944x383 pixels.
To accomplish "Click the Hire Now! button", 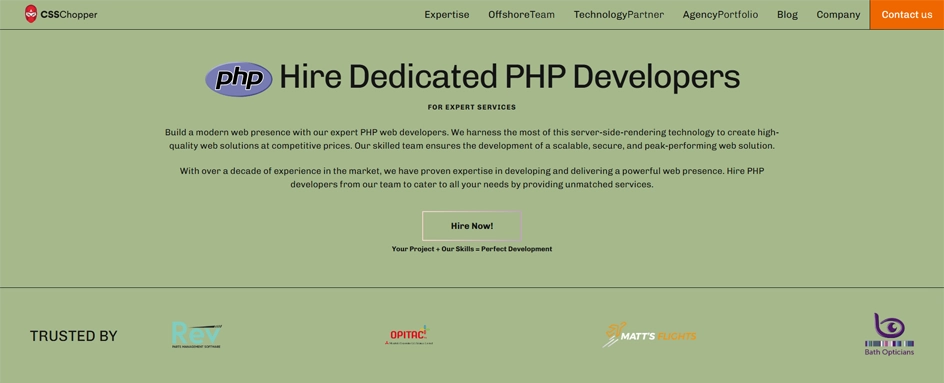I will pos(472,226).
